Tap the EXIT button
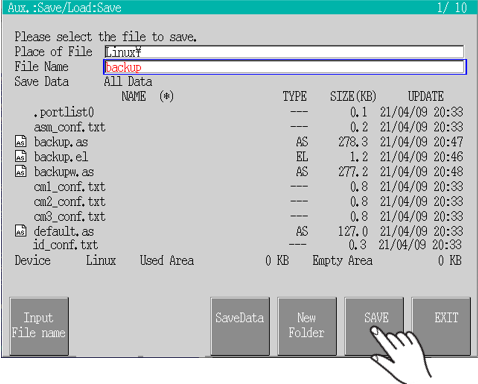 coord(441,326)
